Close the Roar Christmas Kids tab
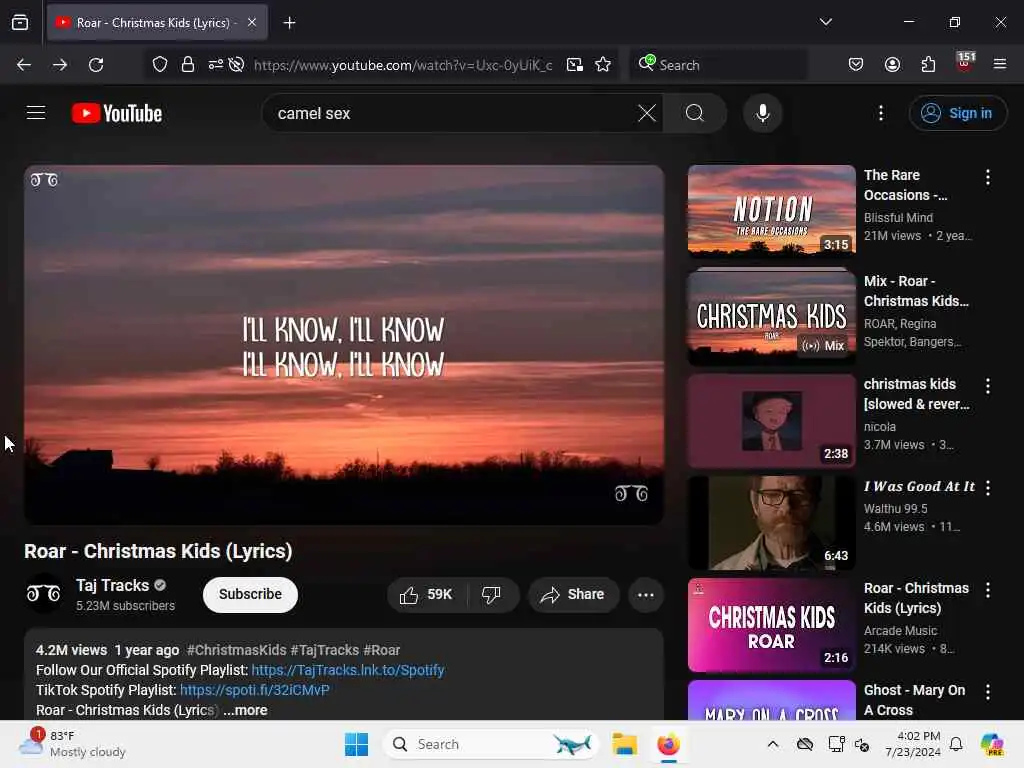Viewport: 1024px width, 768px height. tap(252, 23)
